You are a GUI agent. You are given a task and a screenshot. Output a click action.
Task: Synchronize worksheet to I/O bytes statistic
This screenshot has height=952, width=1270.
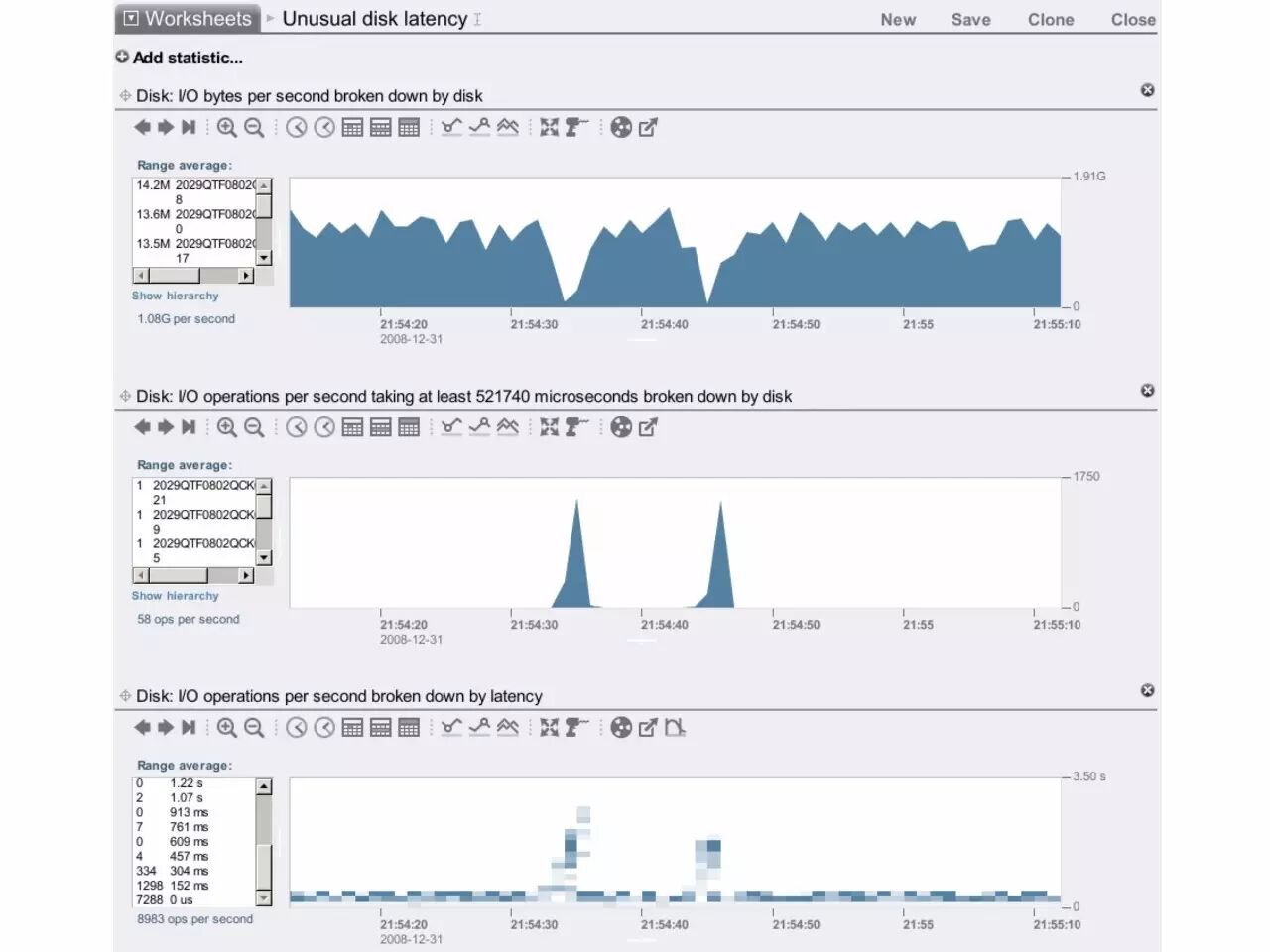pos(549,127)
